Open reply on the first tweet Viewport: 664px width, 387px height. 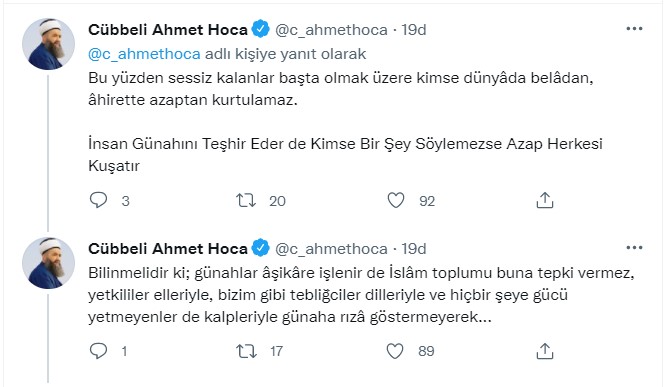(99, 200)
